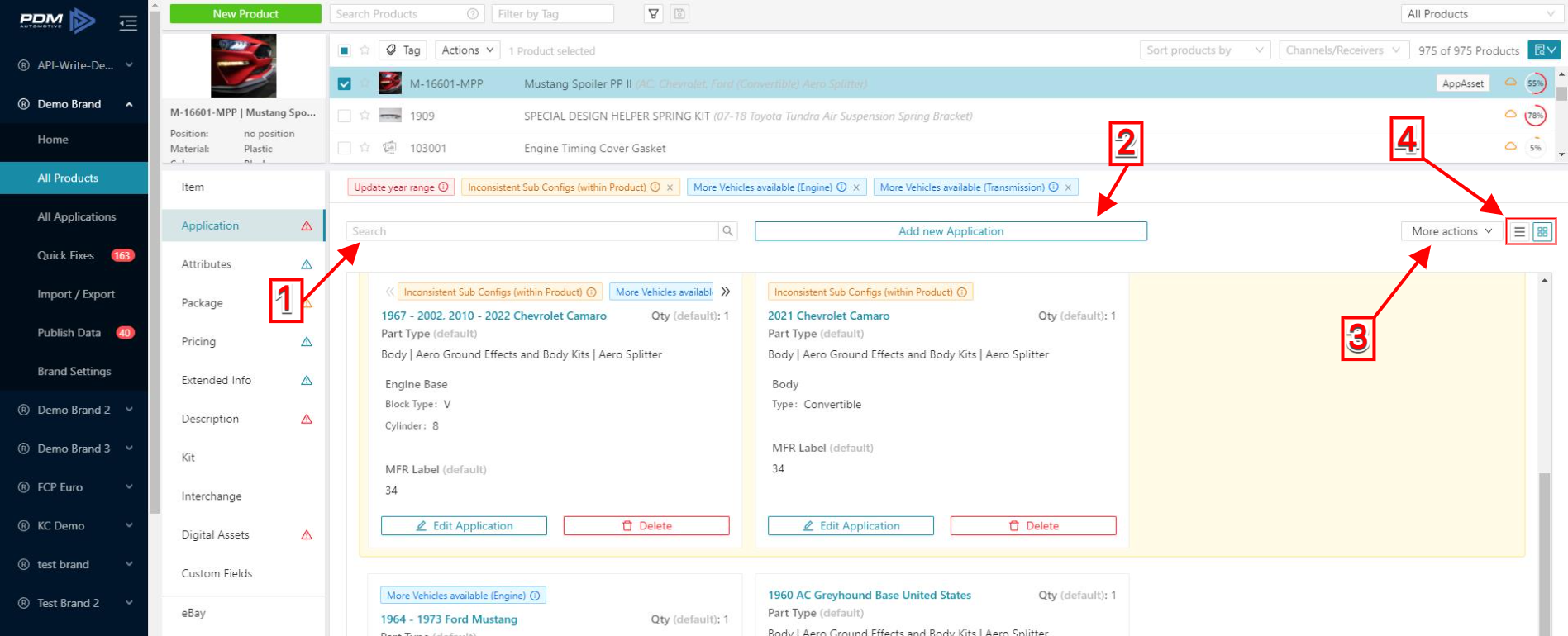This screenshot has width=1568, height=636.
Task: Click the PDM Automotive logo
Action: point(57,20)
